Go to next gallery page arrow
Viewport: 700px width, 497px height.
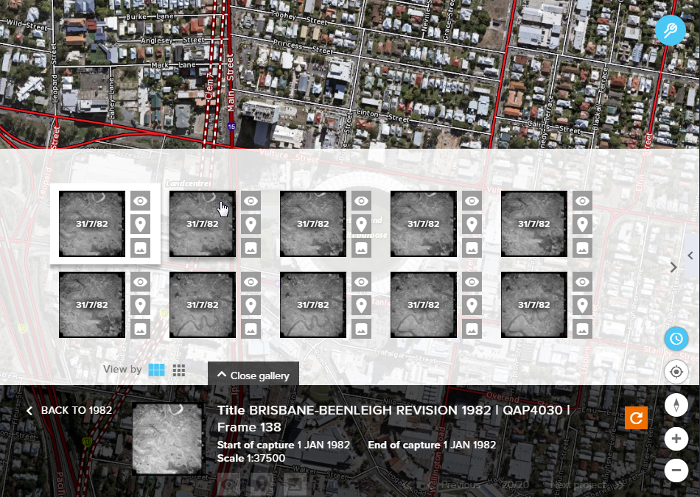[673, 267]
